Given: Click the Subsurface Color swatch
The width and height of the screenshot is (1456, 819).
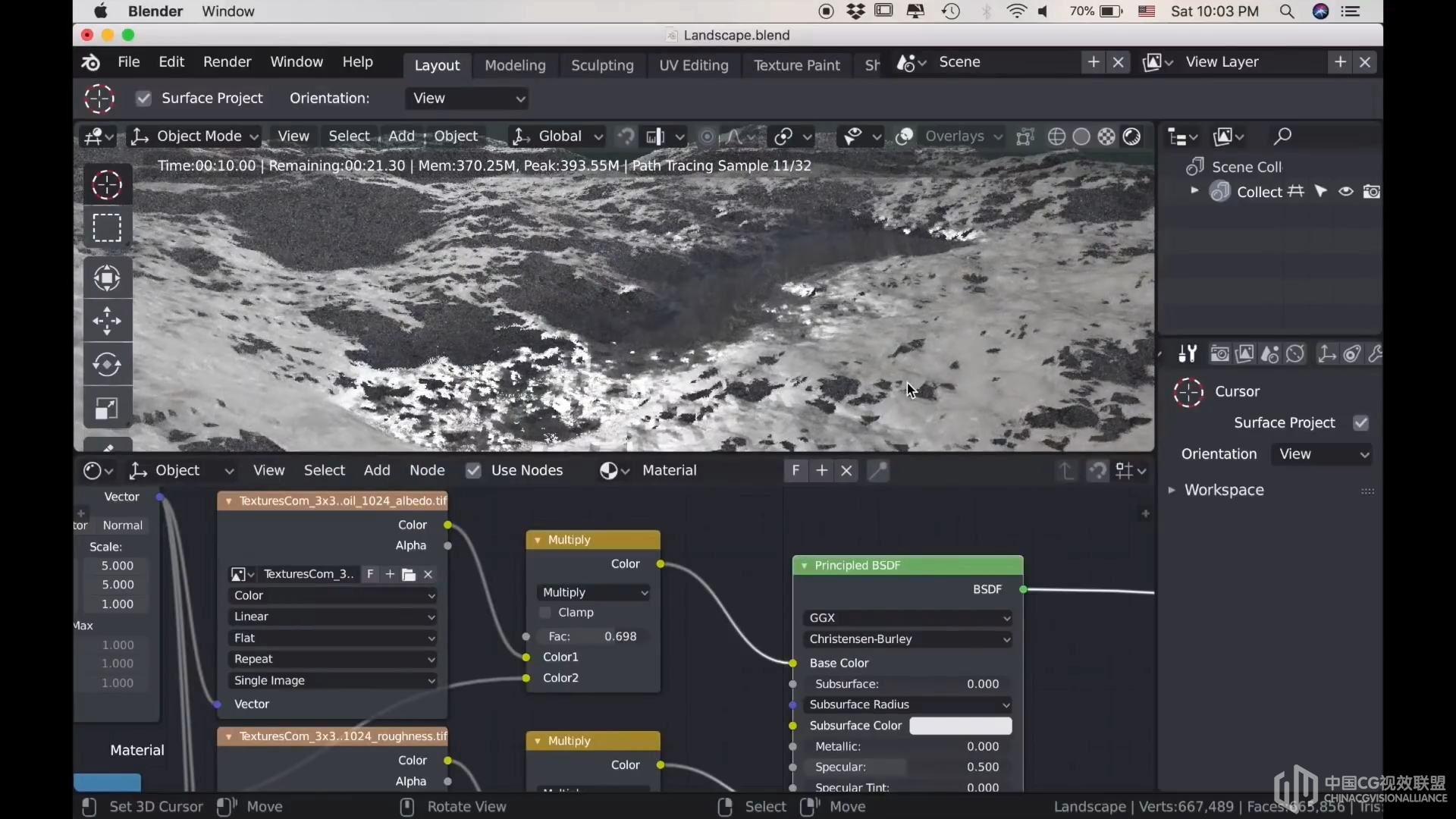Looking at the screenshot, I should tap(960, 726).
